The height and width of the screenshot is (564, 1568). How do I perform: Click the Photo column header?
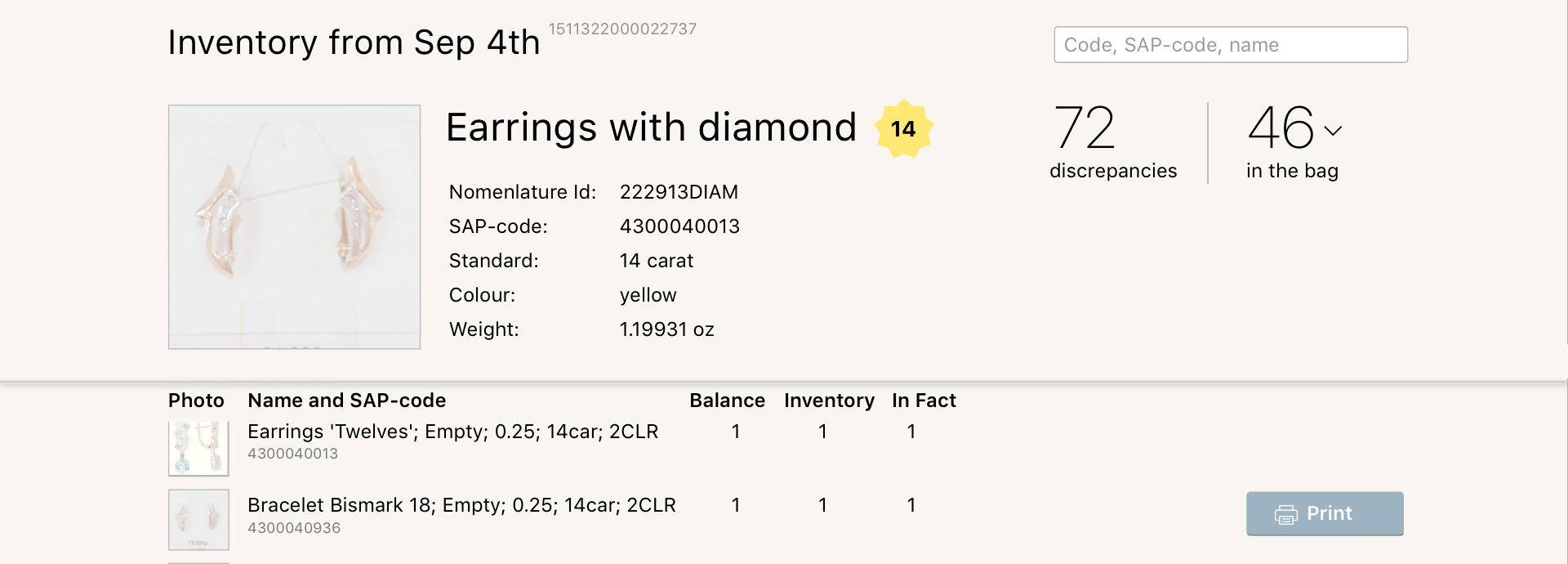pos(196,401)
